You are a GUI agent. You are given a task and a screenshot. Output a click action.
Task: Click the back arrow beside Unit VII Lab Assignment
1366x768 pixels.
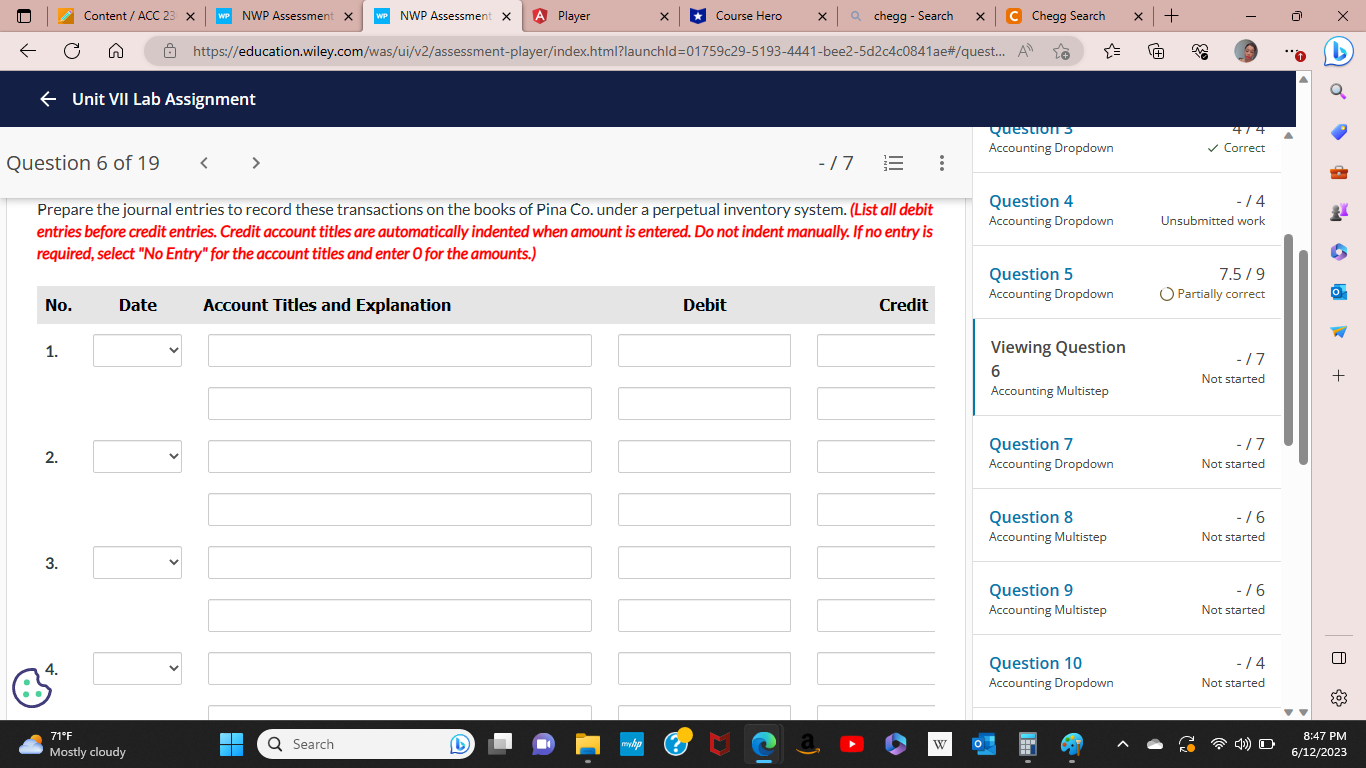click(47, 98)
